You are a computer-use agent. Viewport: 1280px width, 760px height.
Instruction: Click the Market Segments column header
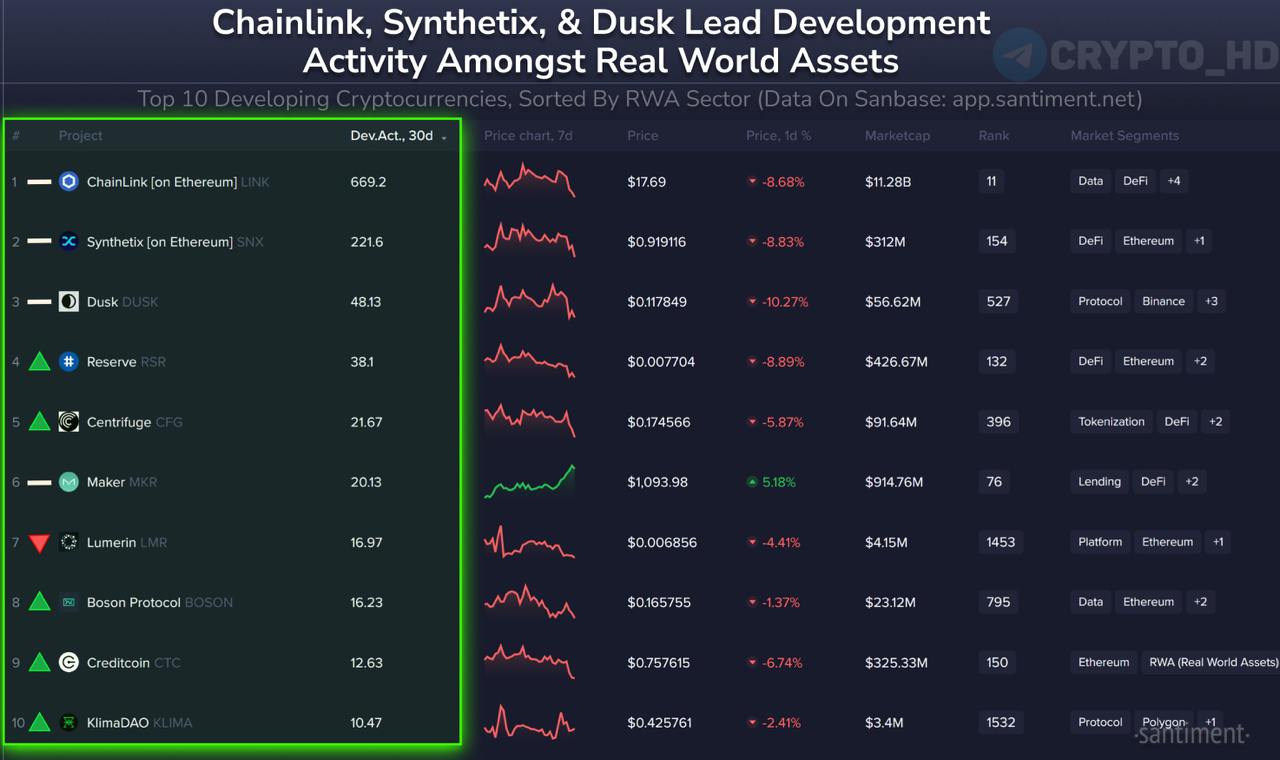coord(1124,135)
